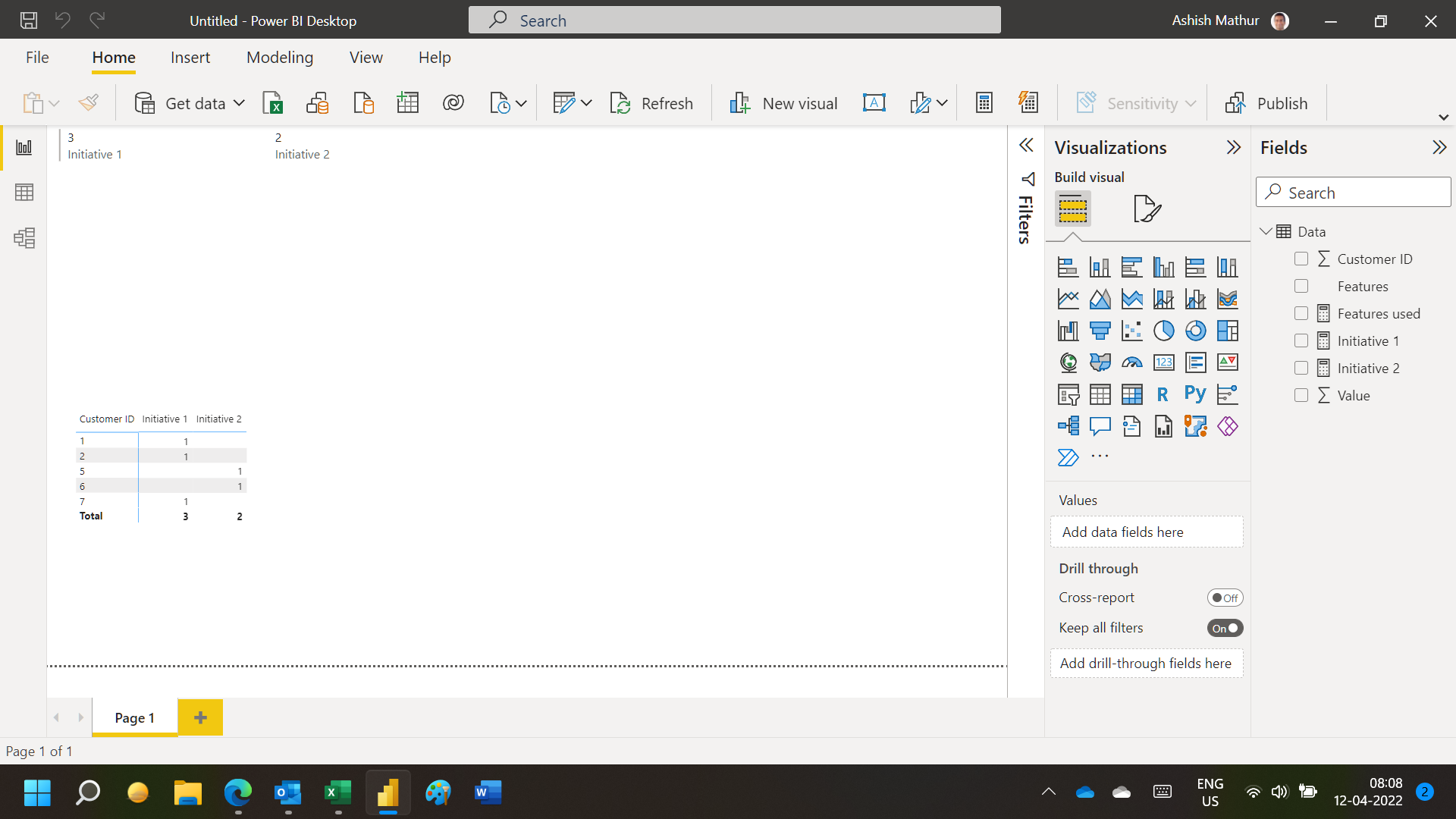Viewport: 1456px width, 819px height.
Task: Collapse the Data table in Fields
Action: click(1266, 231)
